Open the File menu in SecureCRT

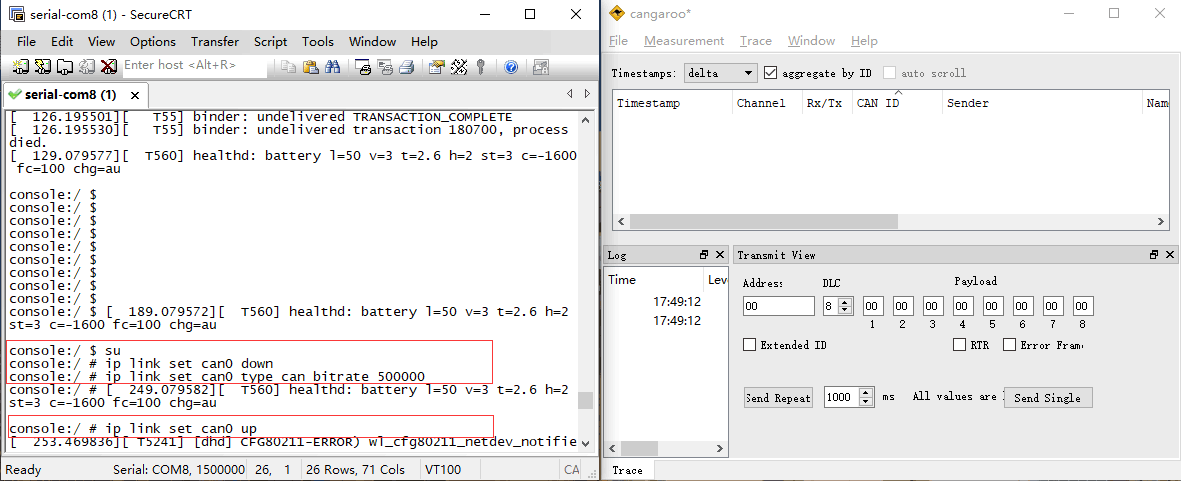pyautogui.click(x=26, y=41)
